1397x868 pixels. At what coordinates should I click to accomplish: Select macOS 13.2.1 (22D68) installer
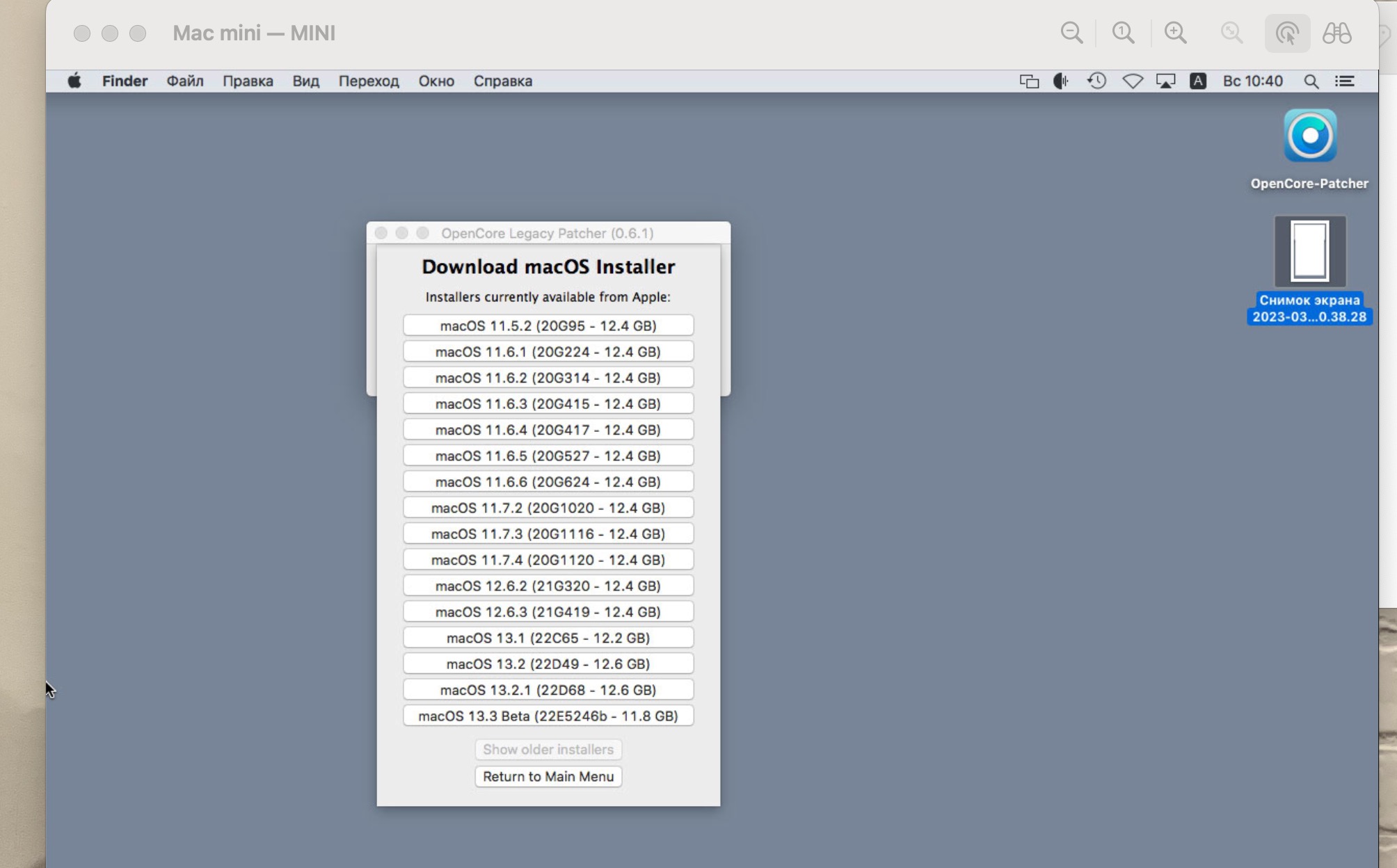point(548,689)
